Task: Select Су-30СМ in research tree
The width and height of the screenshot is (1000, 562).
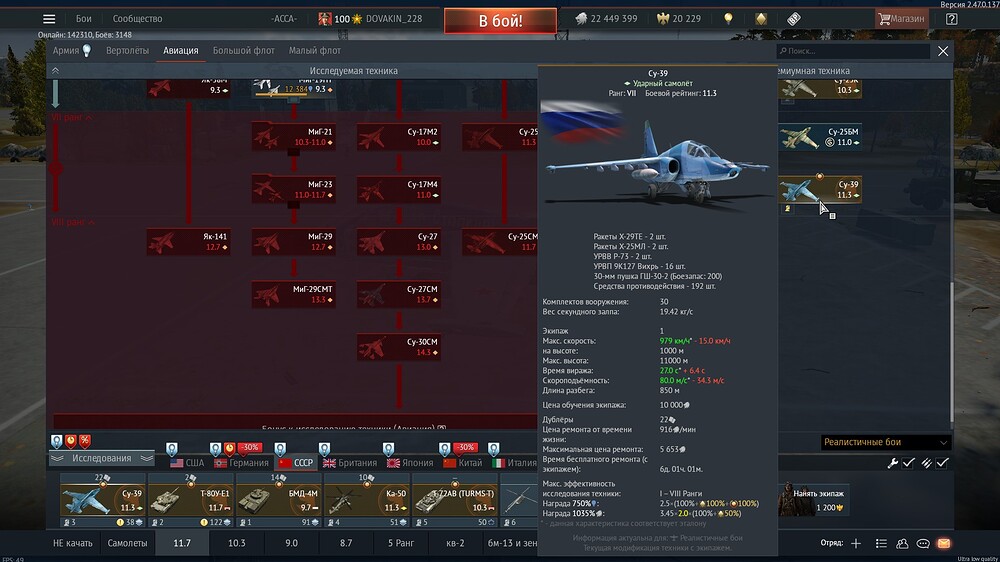Action: click(399, 348)
